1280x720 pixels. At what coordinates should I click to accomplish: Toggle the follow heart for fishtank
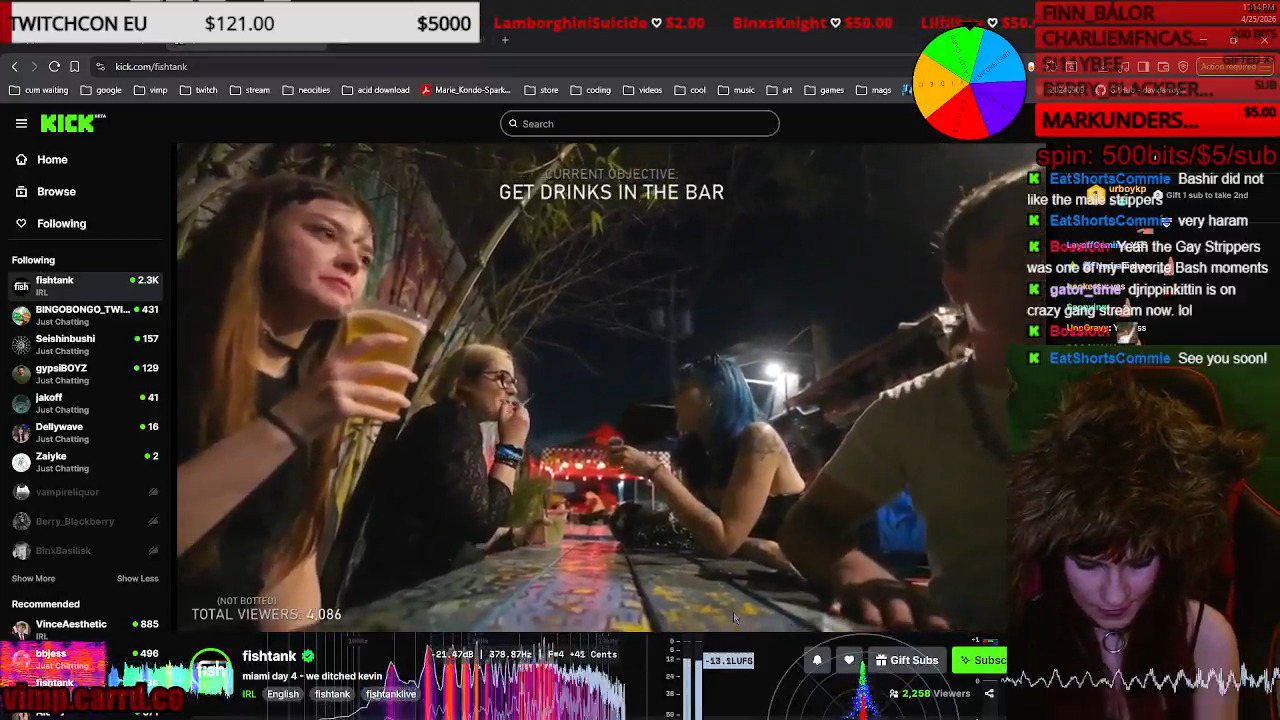849,660
